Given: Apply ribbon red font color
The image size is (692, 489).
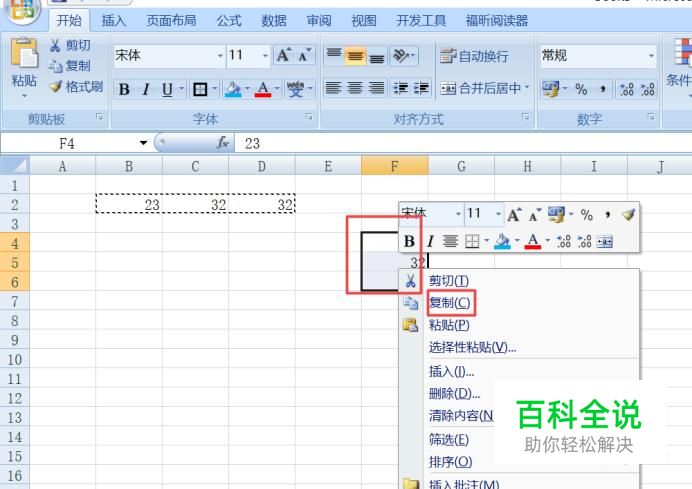Looking at the screenshot, I should 263,89.
